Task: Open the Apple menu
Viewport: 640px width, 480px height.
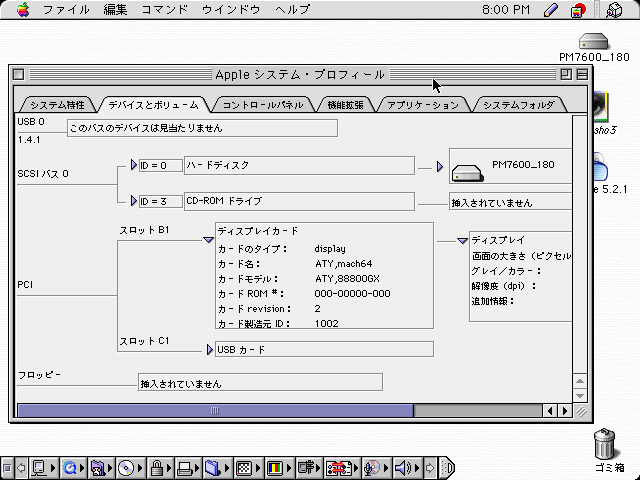Action: pyautogui.click(x=23, y=9)
